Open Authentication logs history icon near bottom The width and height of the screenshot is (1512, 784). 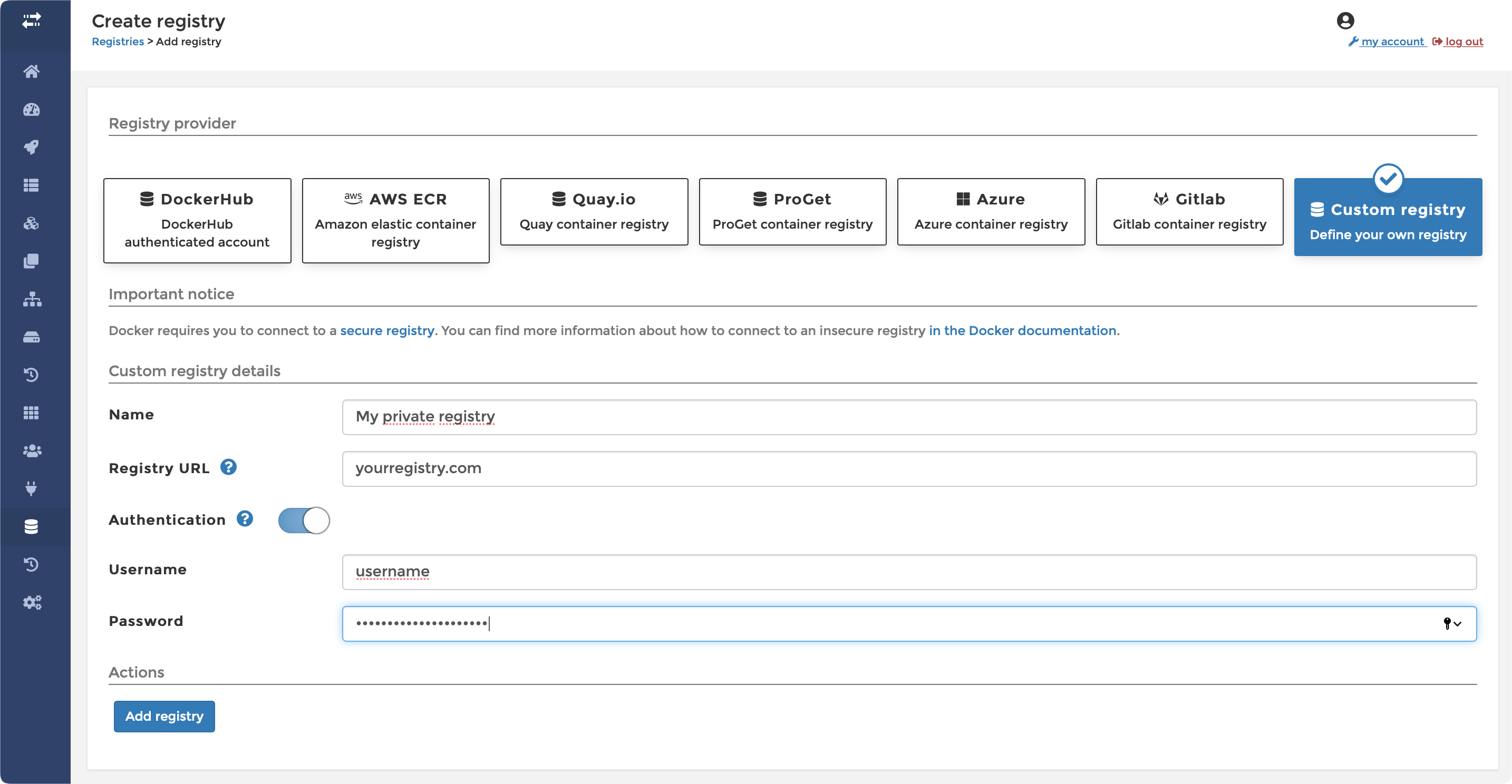[x=32, y=565]
